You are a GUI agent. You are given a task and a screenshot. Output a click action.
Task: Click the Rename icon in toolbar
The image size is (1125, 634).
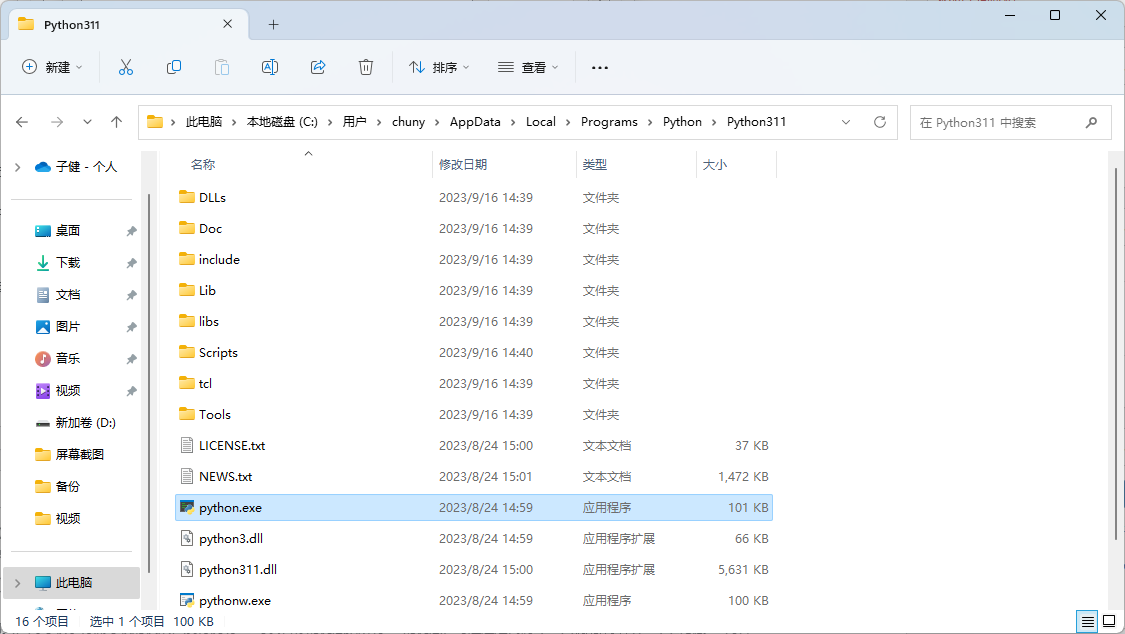point(270,67)
